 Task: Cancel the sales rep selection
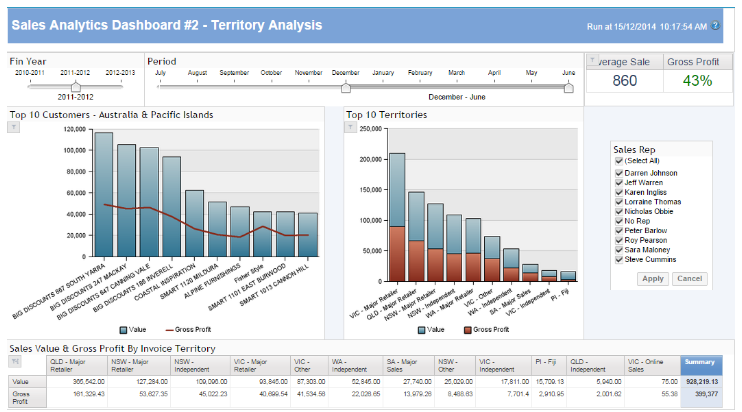click(x=689, y=279)
